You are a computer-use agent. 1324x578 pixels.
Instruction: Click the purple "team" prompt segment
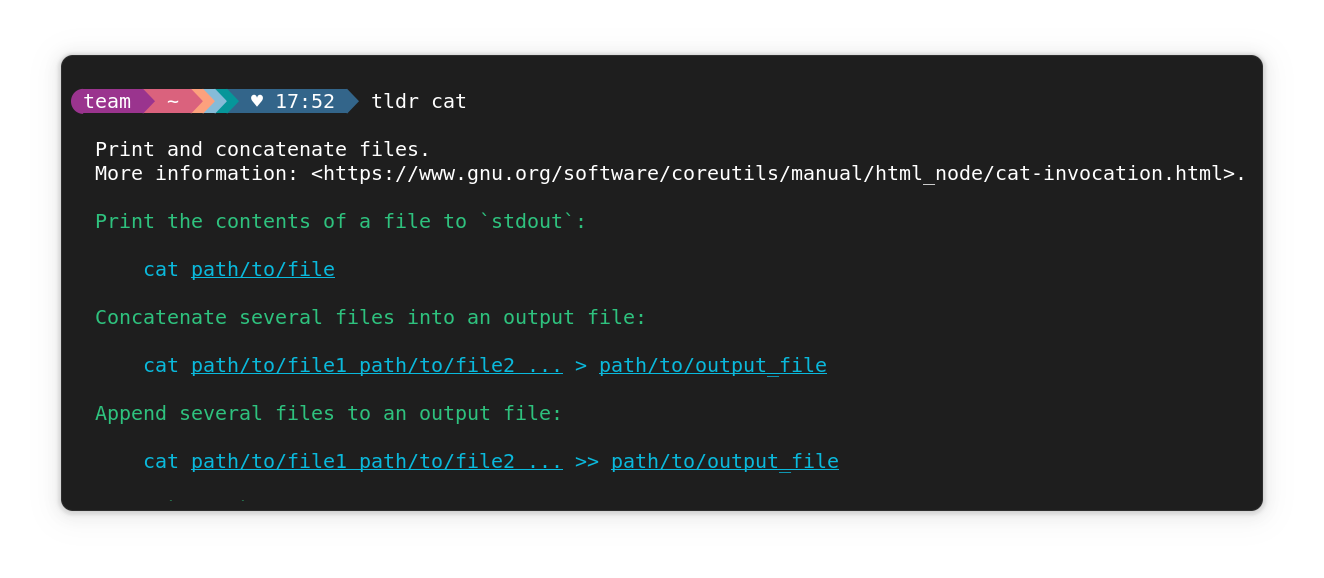coord(107,101)
